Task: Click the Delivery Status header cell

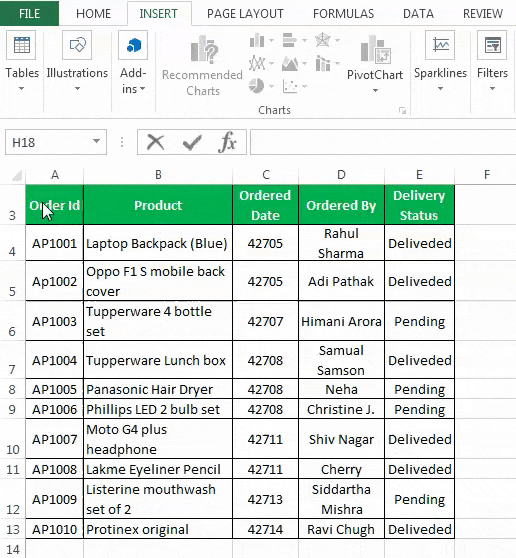Action: click(419, 205)
